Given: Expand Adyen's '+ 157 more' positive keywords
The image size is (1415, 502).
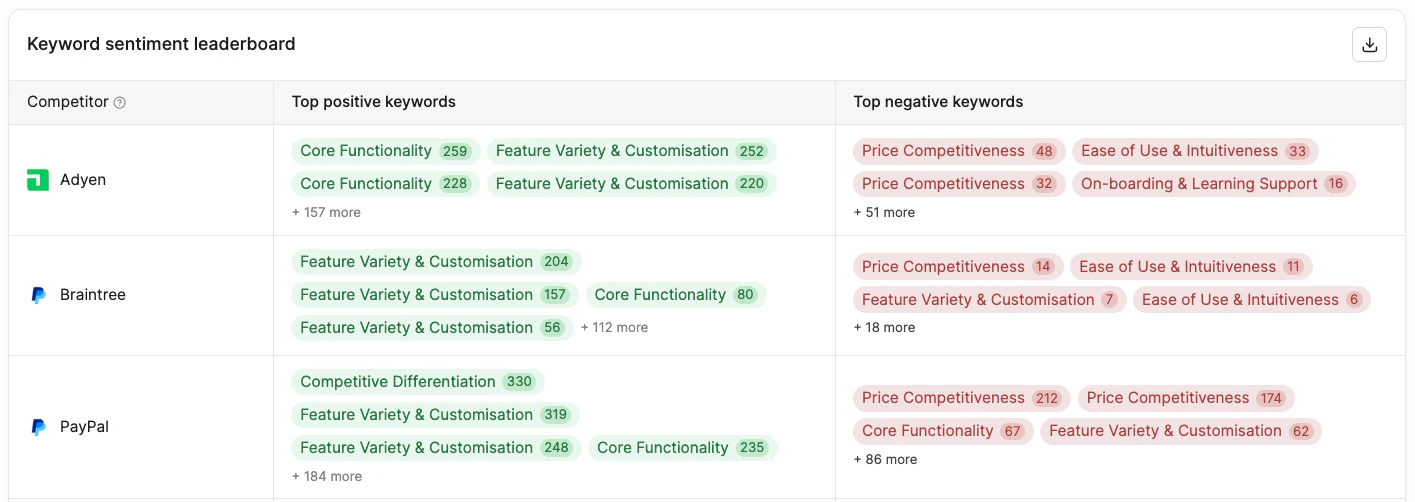Looking at the screenshot, I should 326,212.
